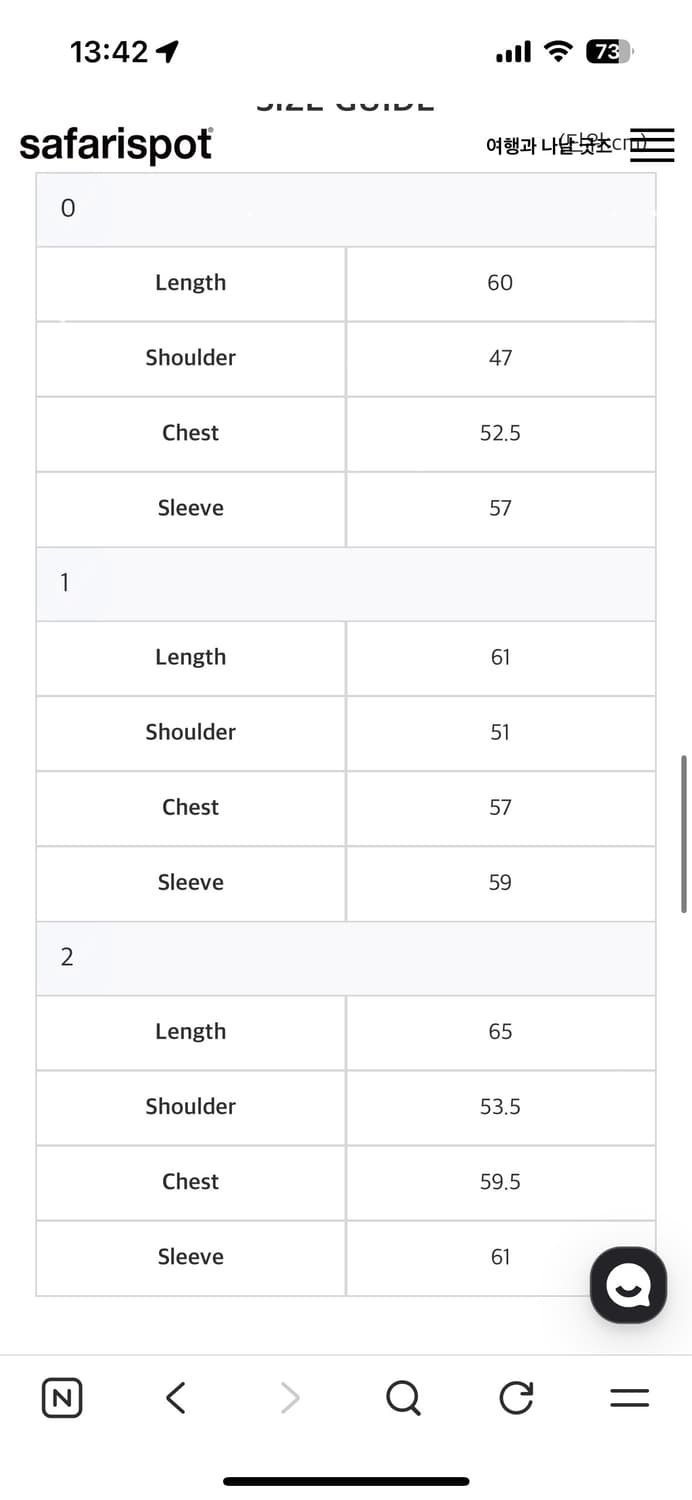The width and height of the screenshot is (692, 1500).
Task: Tap the Sleeve label under size 1
Action: click(190, 882)
